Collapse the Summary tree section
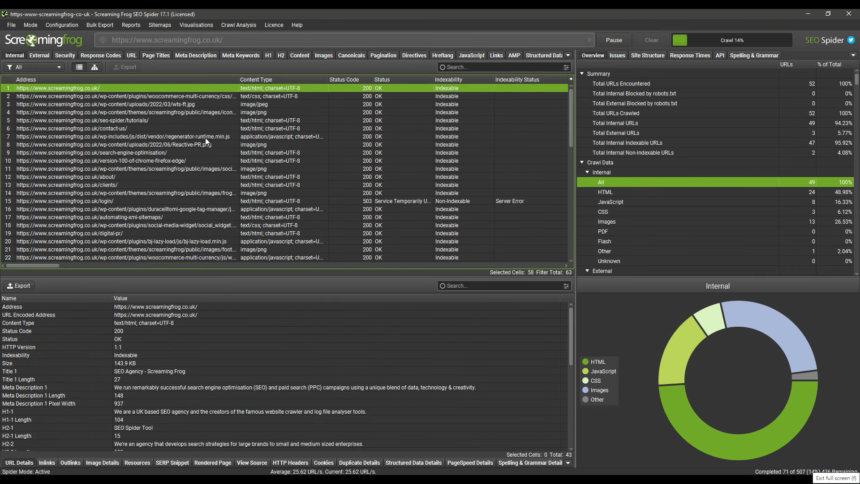This screenshot has height=484, width=860. (x=583, y=73)
